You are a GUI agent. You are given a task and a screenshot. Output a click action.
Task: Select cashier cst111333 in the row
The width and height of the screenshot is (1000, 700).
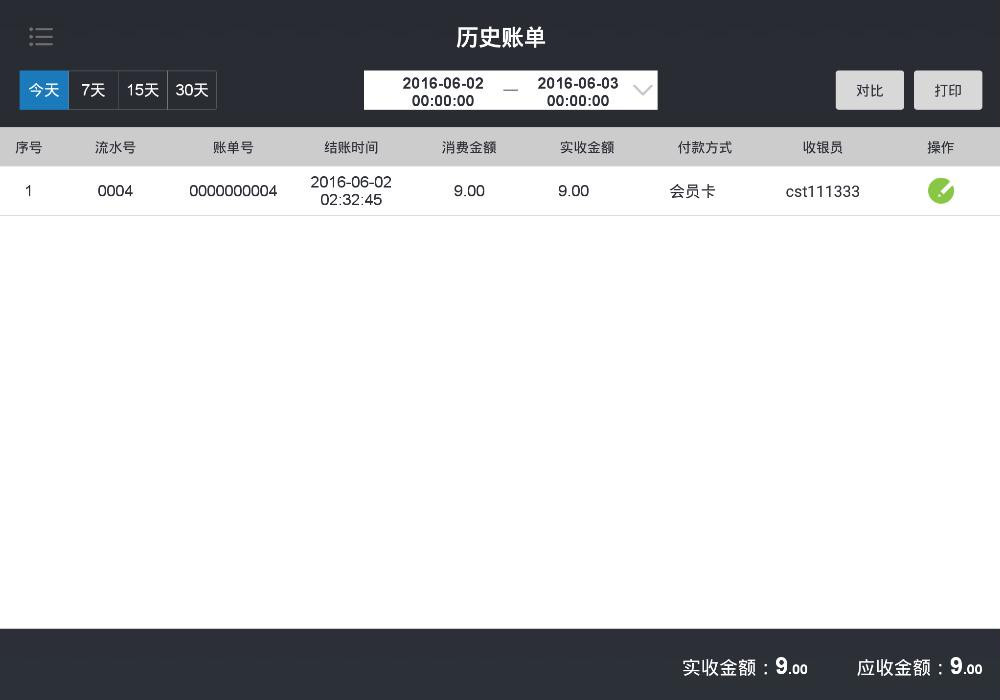click(822, 191)
